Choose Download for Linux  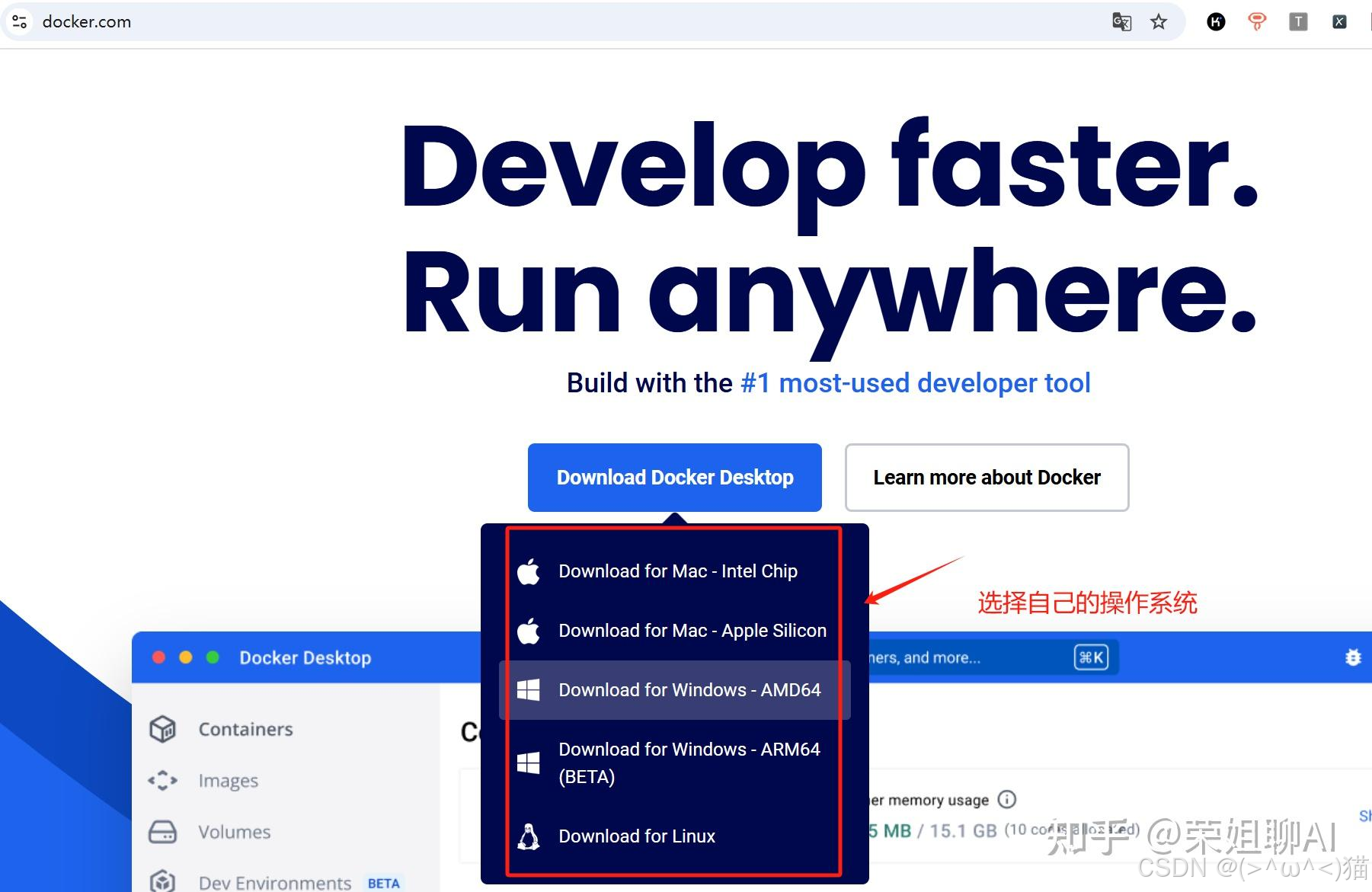point(674,836)
